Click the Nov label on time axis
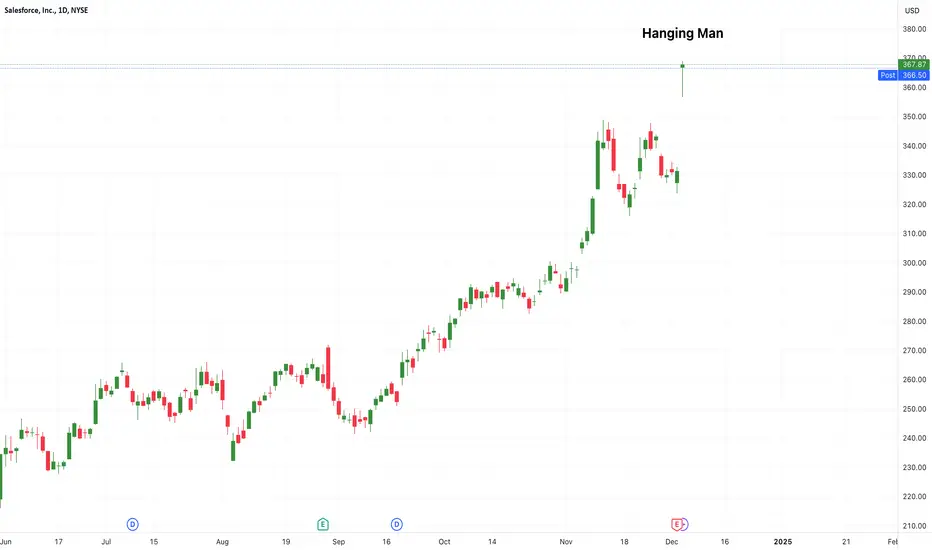932x550 pixels. [566, 542]
